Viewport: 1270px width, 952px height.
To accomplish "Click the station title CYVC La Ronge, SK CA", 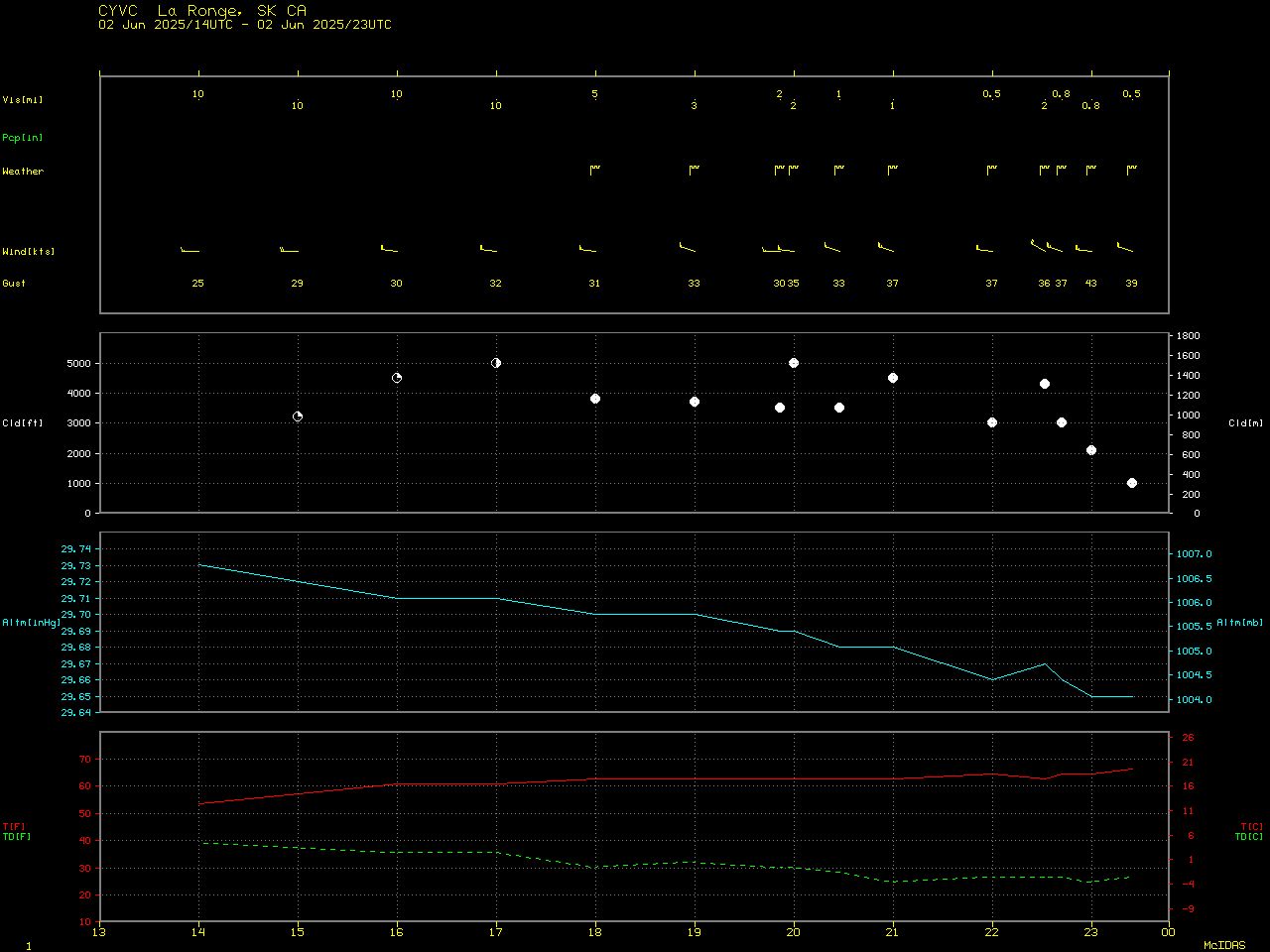I will [x=202, y=11].
